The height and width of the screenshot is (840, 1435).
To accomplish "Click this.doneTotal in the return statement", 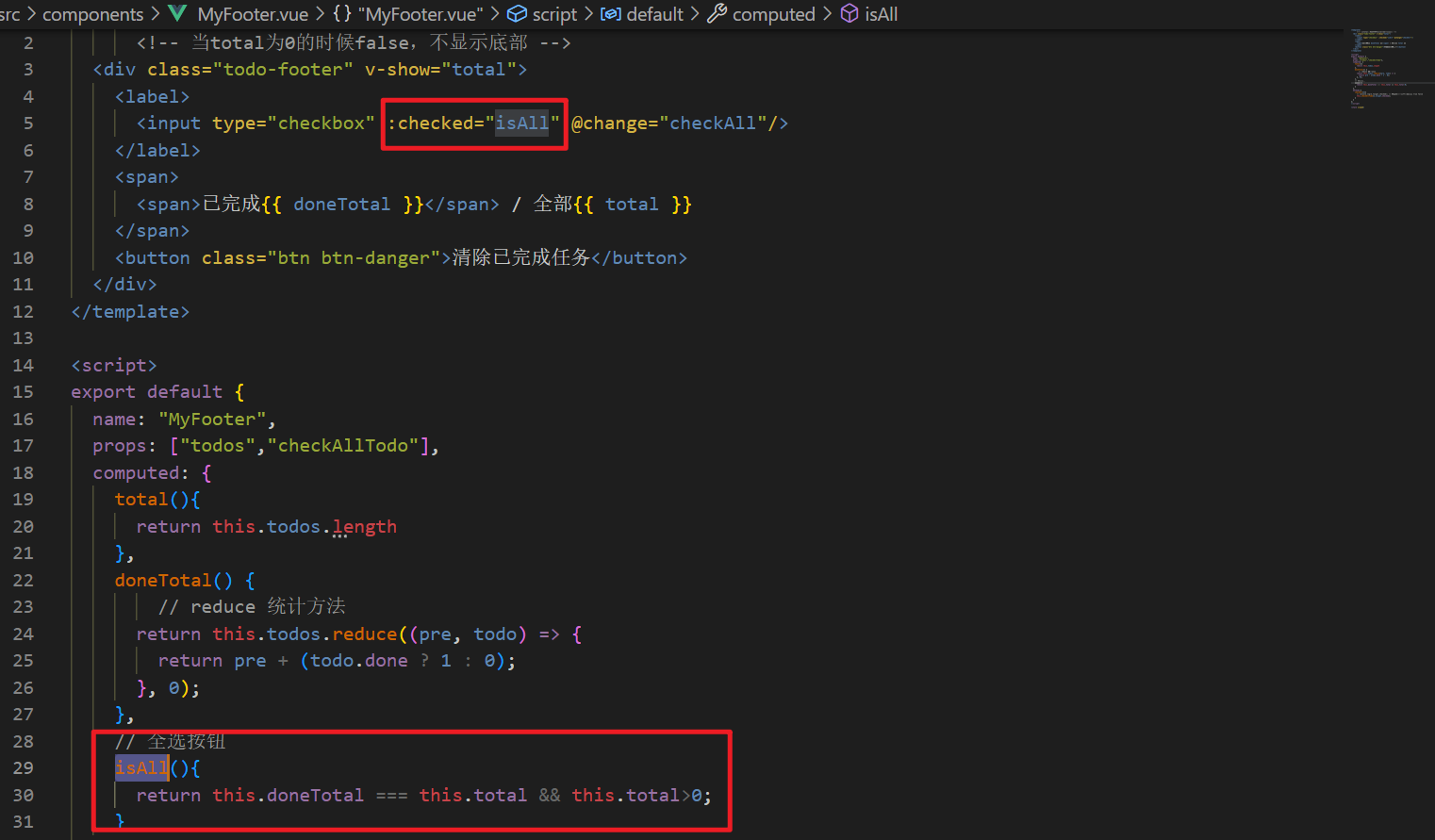I will tap(289, 796).
